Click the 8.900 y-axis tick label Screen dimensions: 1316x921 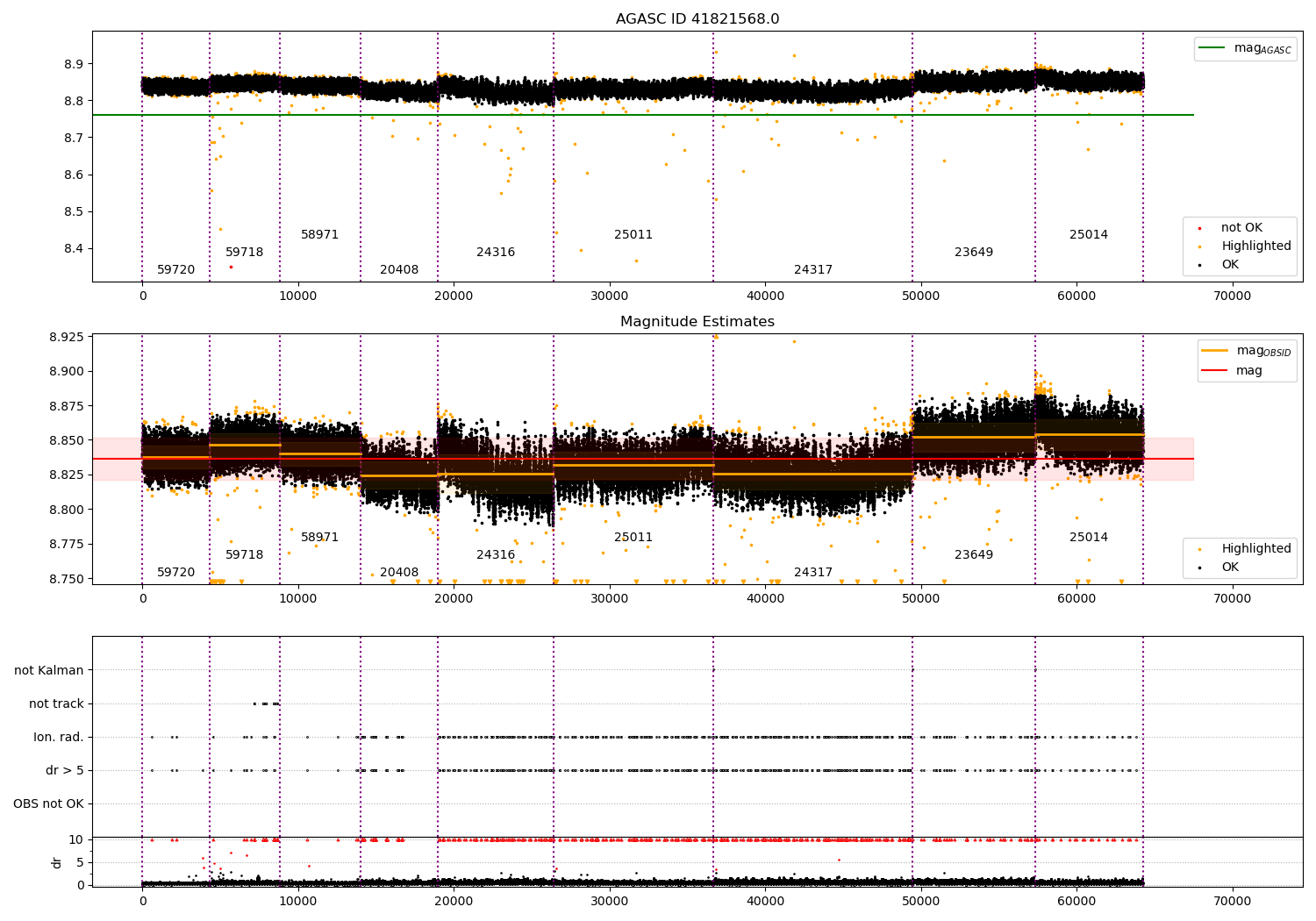coord(67,371)
